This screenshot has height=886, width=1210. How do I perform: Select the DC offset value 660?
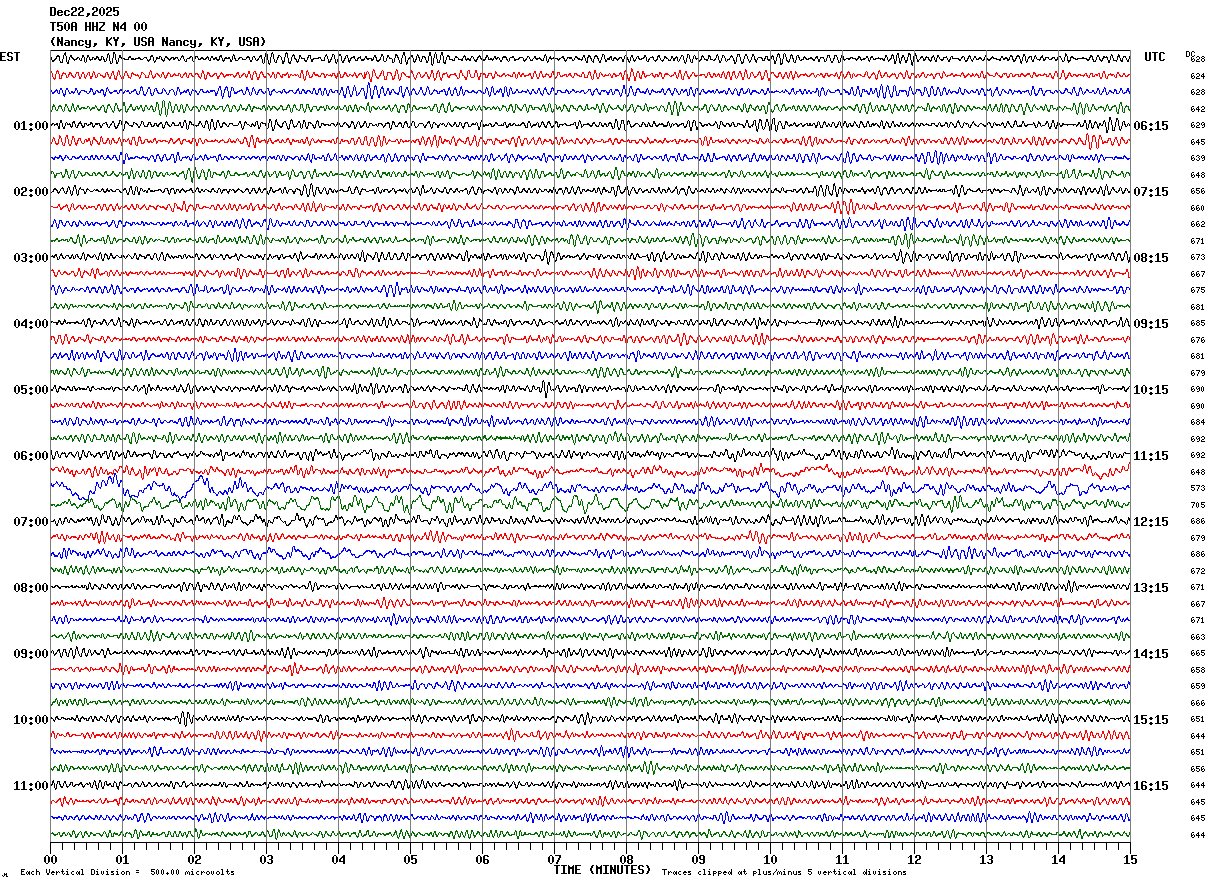1197,208
